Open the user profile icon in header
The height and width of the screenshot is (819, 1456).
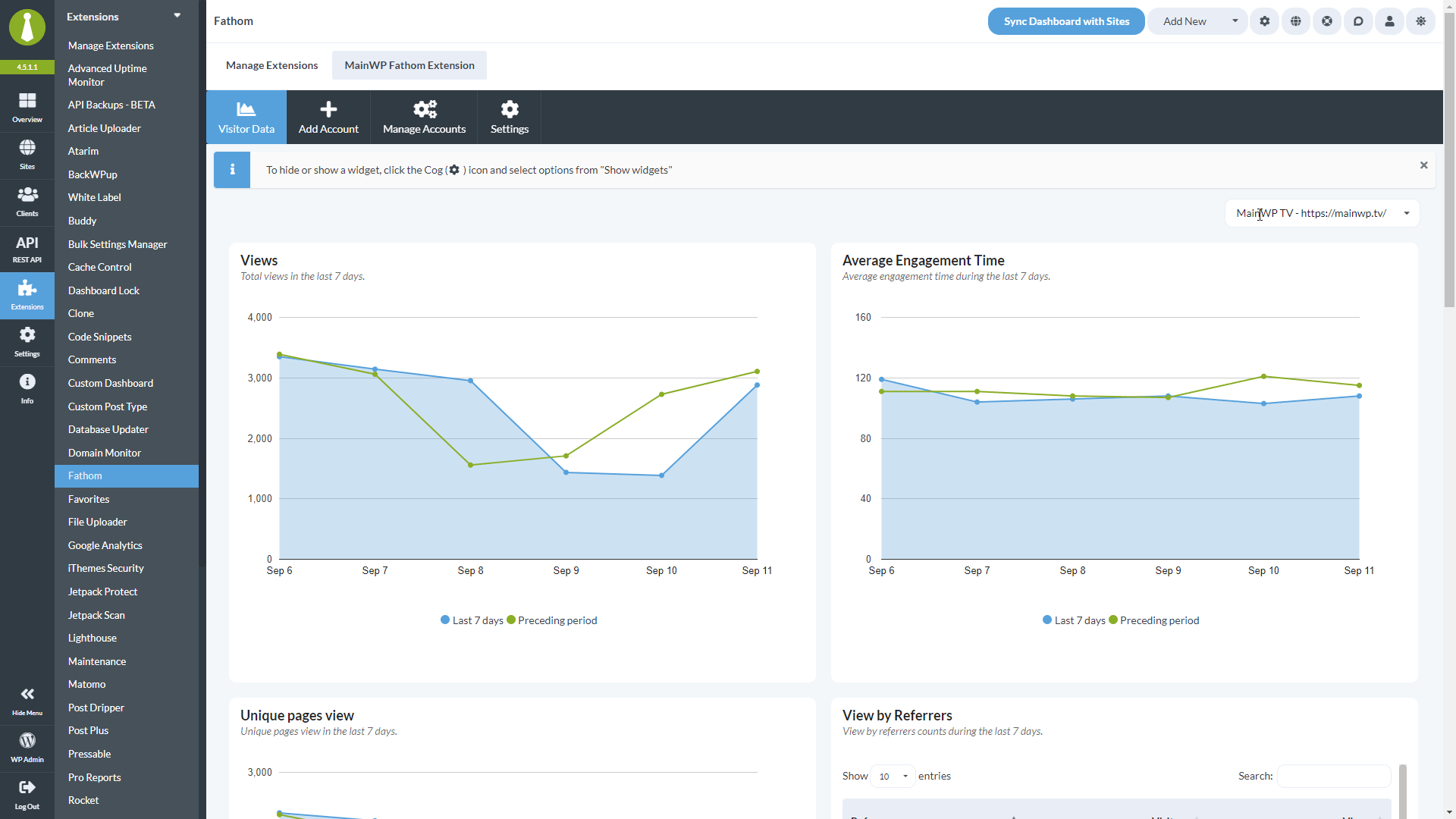(x=1389, y=21)
